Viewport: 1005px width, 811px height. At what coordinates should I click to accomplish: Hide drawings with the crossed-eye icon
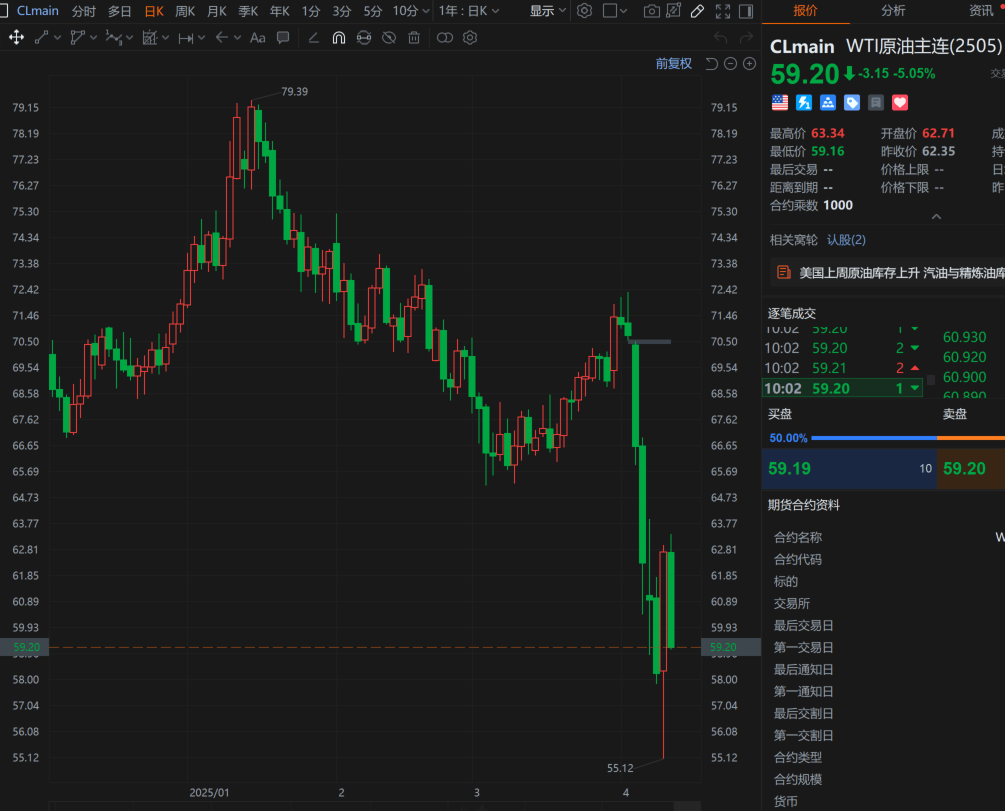389,37
